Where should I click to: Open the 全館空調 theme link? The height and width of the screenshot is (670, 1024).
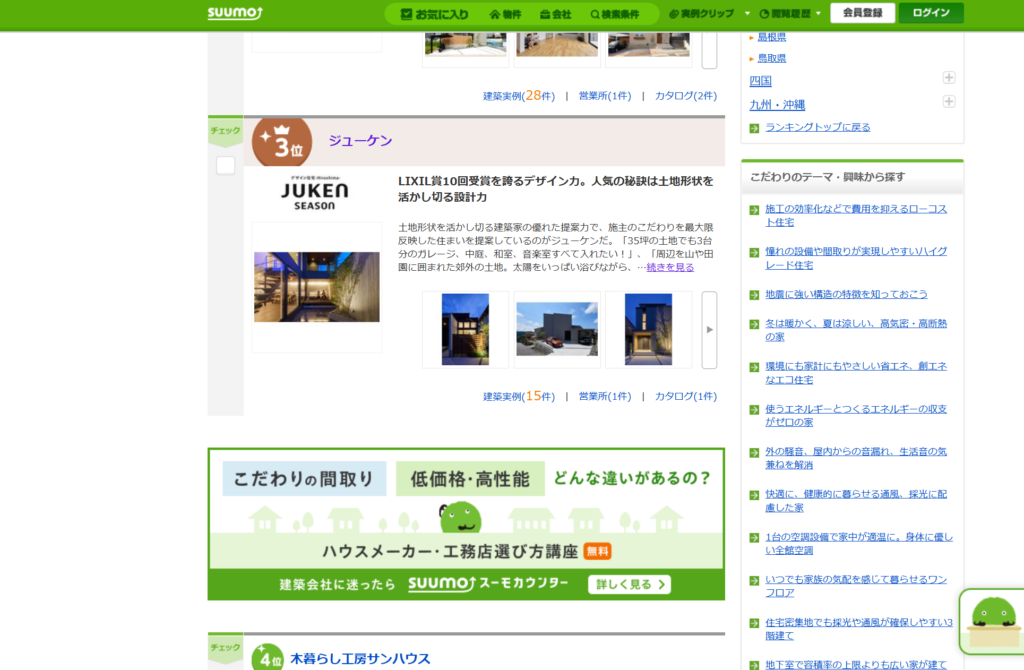[x=859, y=543]
